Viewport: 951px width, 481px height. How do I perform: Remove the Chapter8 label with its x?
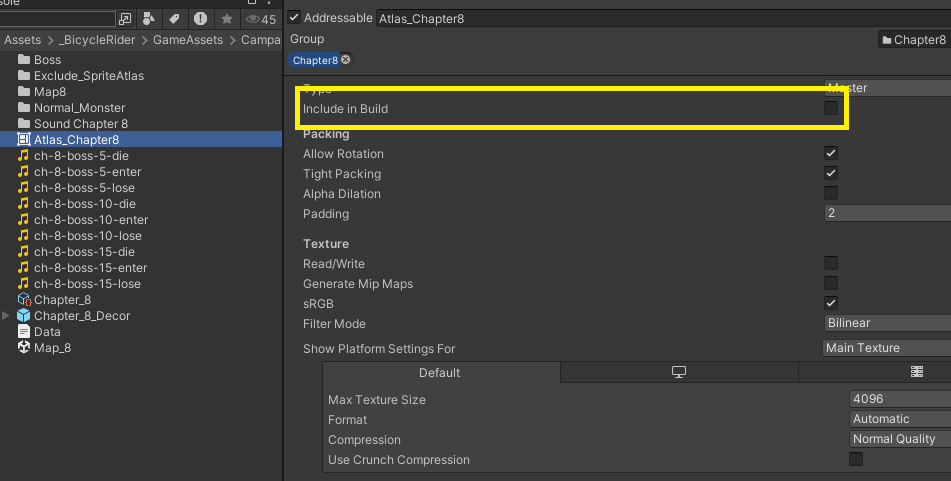coord(346,59)
